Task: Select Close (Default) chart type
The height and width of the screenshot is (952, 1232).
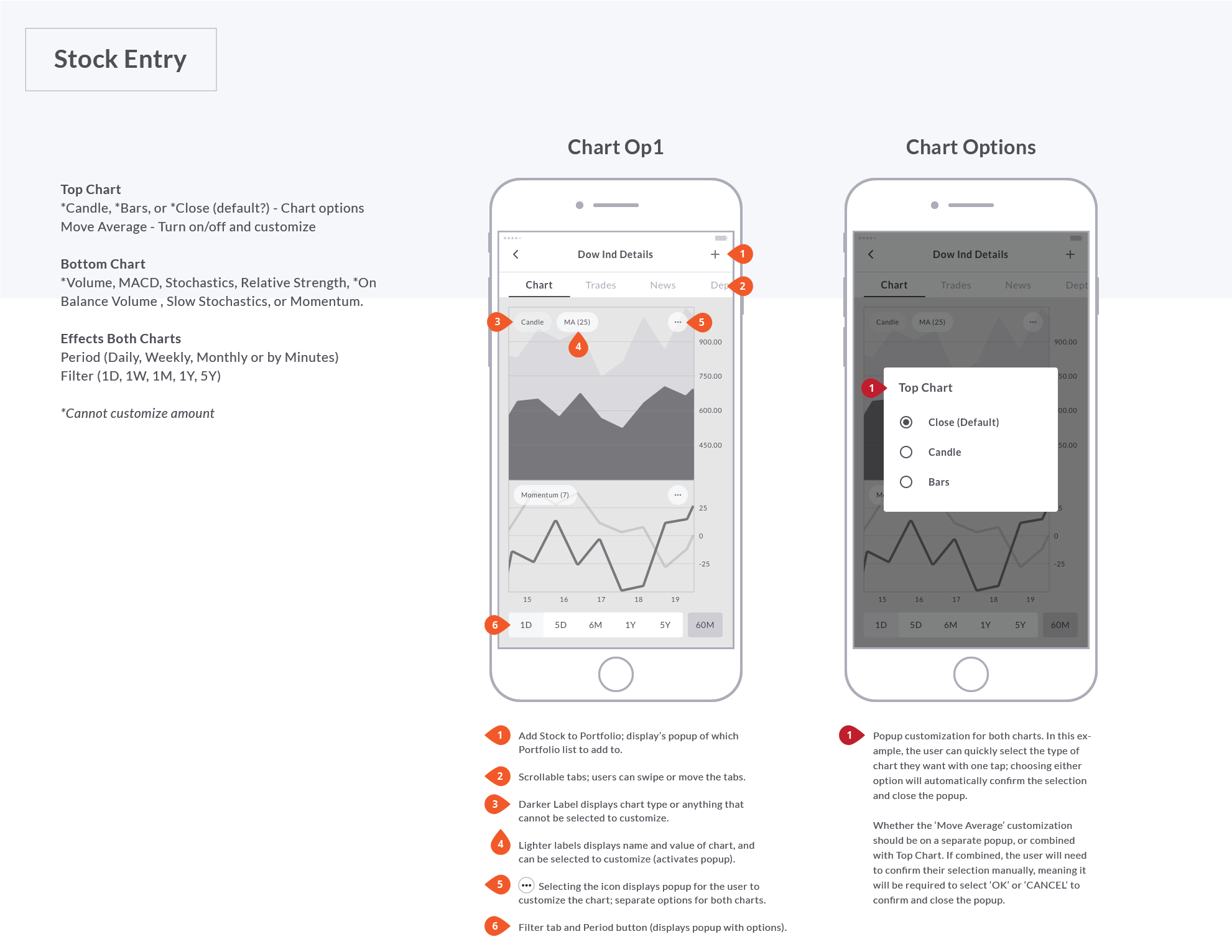Action: coord(906,421)
